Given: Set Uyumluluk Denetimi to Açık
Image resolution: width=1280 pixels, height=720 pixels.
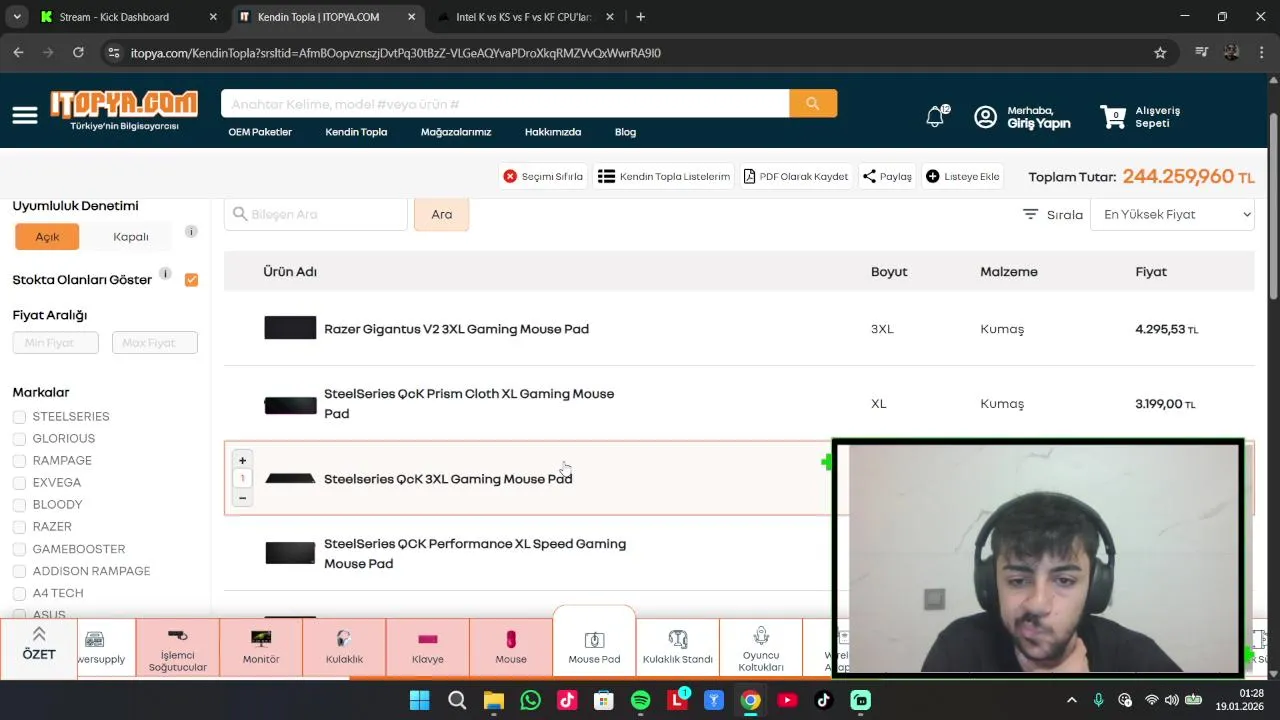Looking at the screenshot, I should (x=47, y=237).
